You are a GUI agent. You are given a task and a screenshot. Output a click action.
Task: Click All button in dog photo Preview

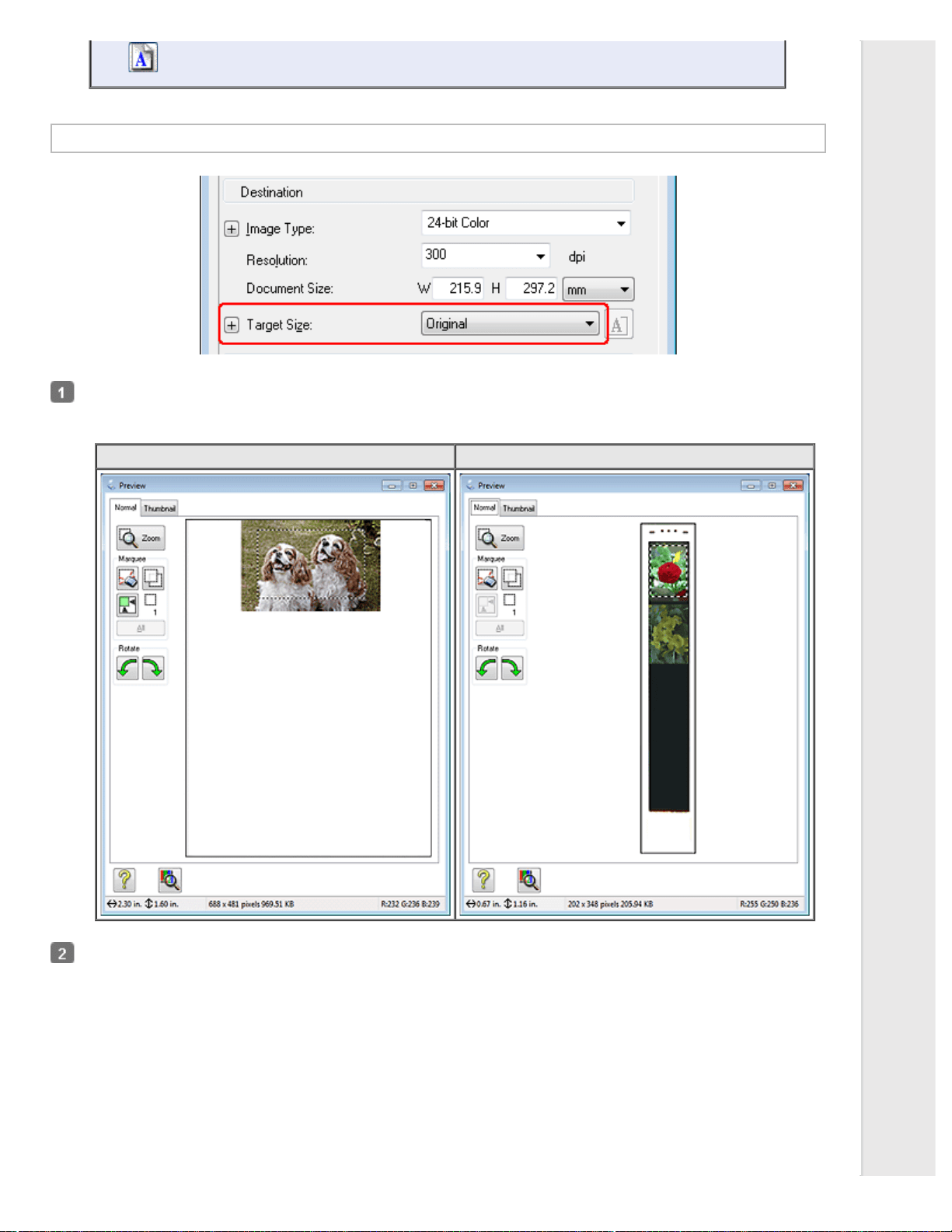click(x=141, y=628)
